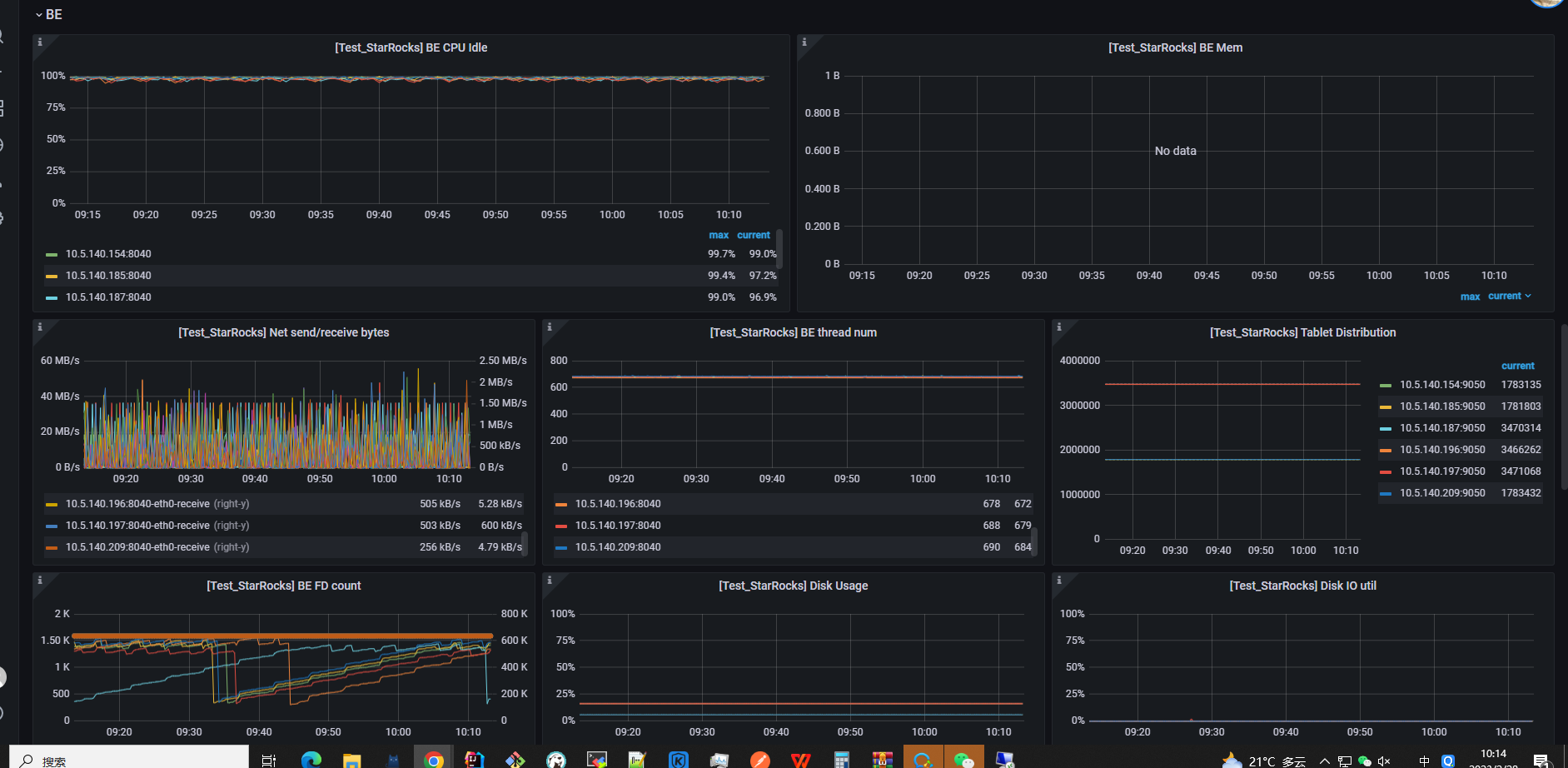Open IntelliJ IDEA from the taskbar
Image resolution: width=1568 pixels, height=768 pixels.
coord(474,760)
